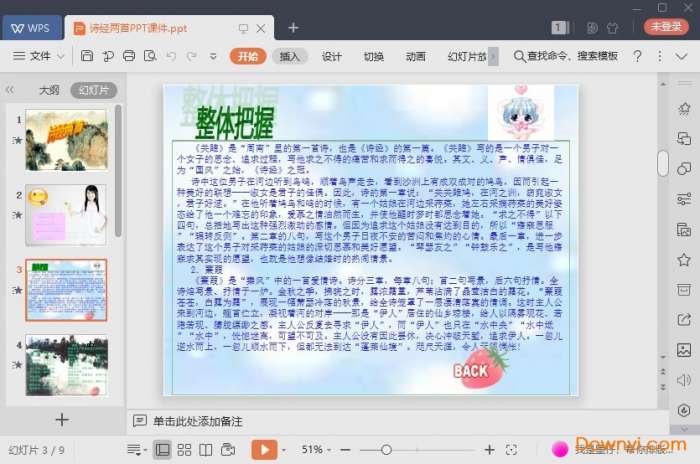700x464 pixels.
Task: Click the 整体把握 slide title
Action: point(234,123)
